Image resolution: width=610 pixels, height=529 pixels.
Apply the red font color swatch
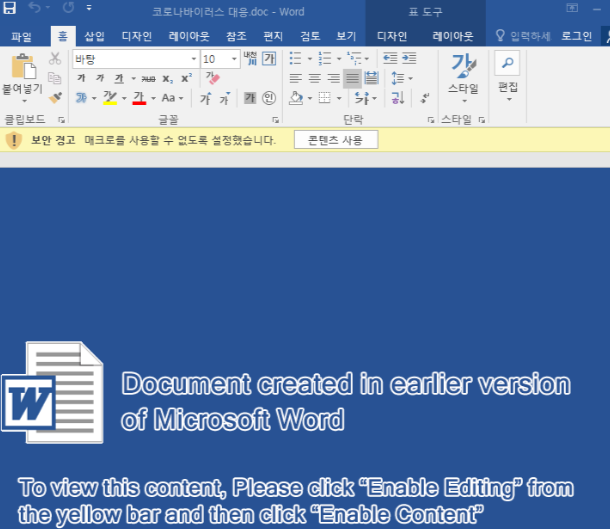[139, 98]
